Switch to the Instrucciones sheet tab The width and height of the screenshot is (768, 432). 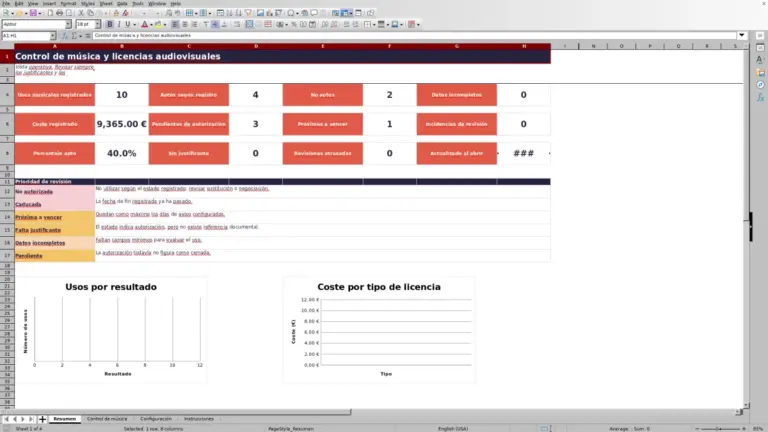point(199,419)
